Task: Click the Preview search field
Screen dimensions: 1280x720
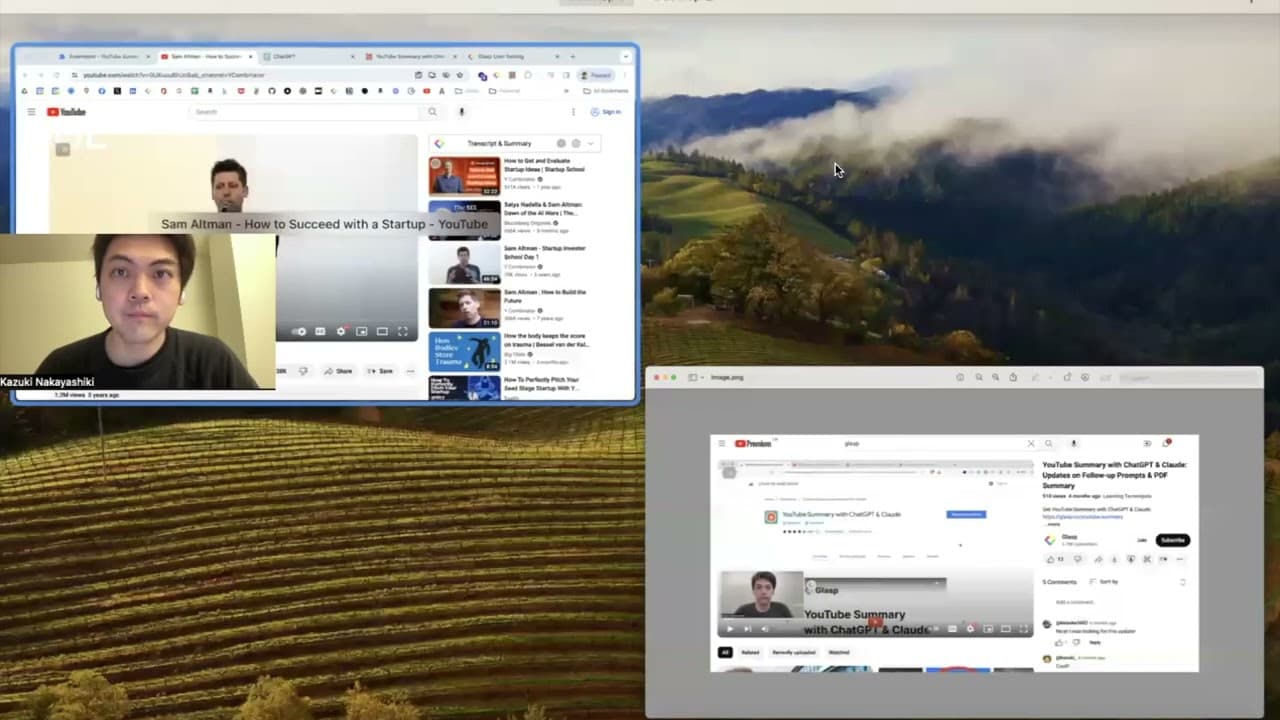Action: pyautogui.click(x=1190, y=377)
